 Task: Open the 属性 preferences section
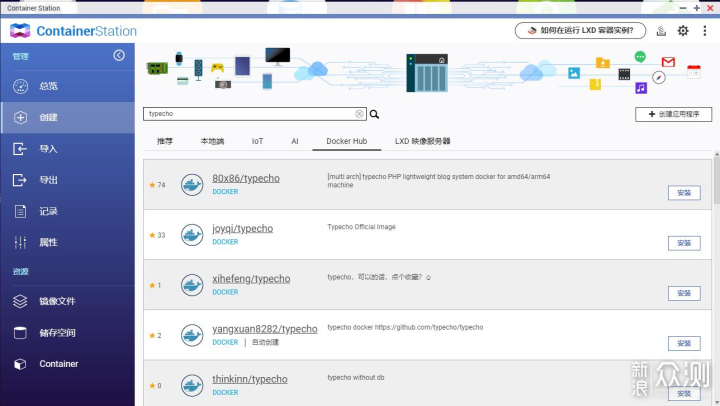tap(68, 242)
